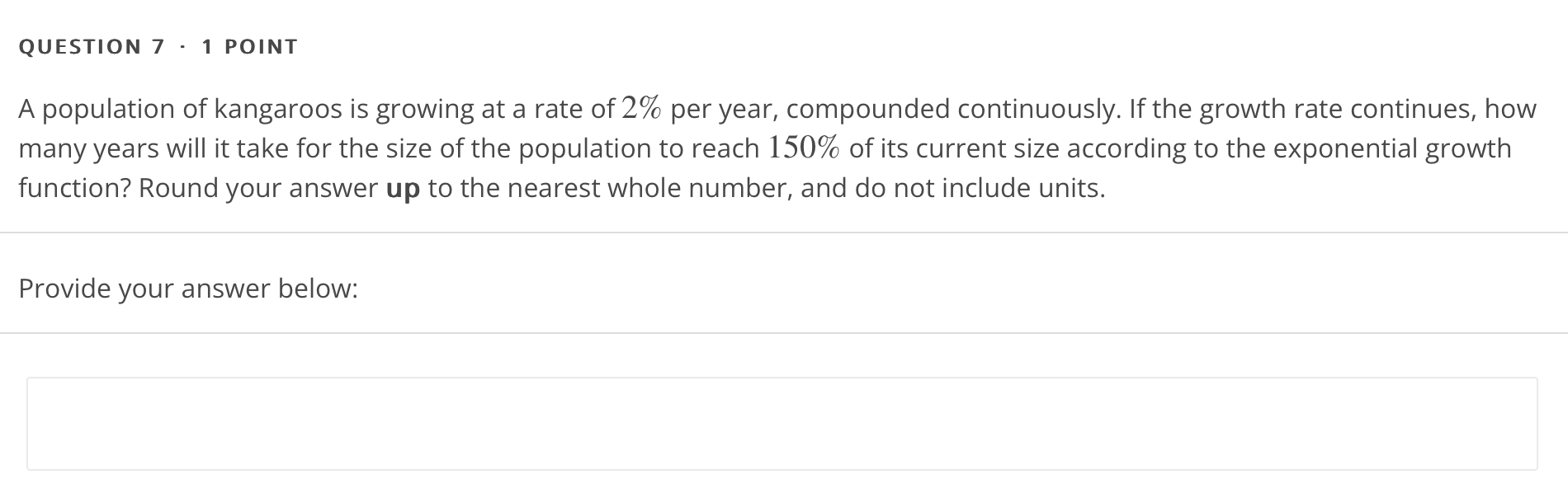The height and width of the screenshot is (498, 1568).
Task: Click the 1 POINT label
Action: coord(248,47)
